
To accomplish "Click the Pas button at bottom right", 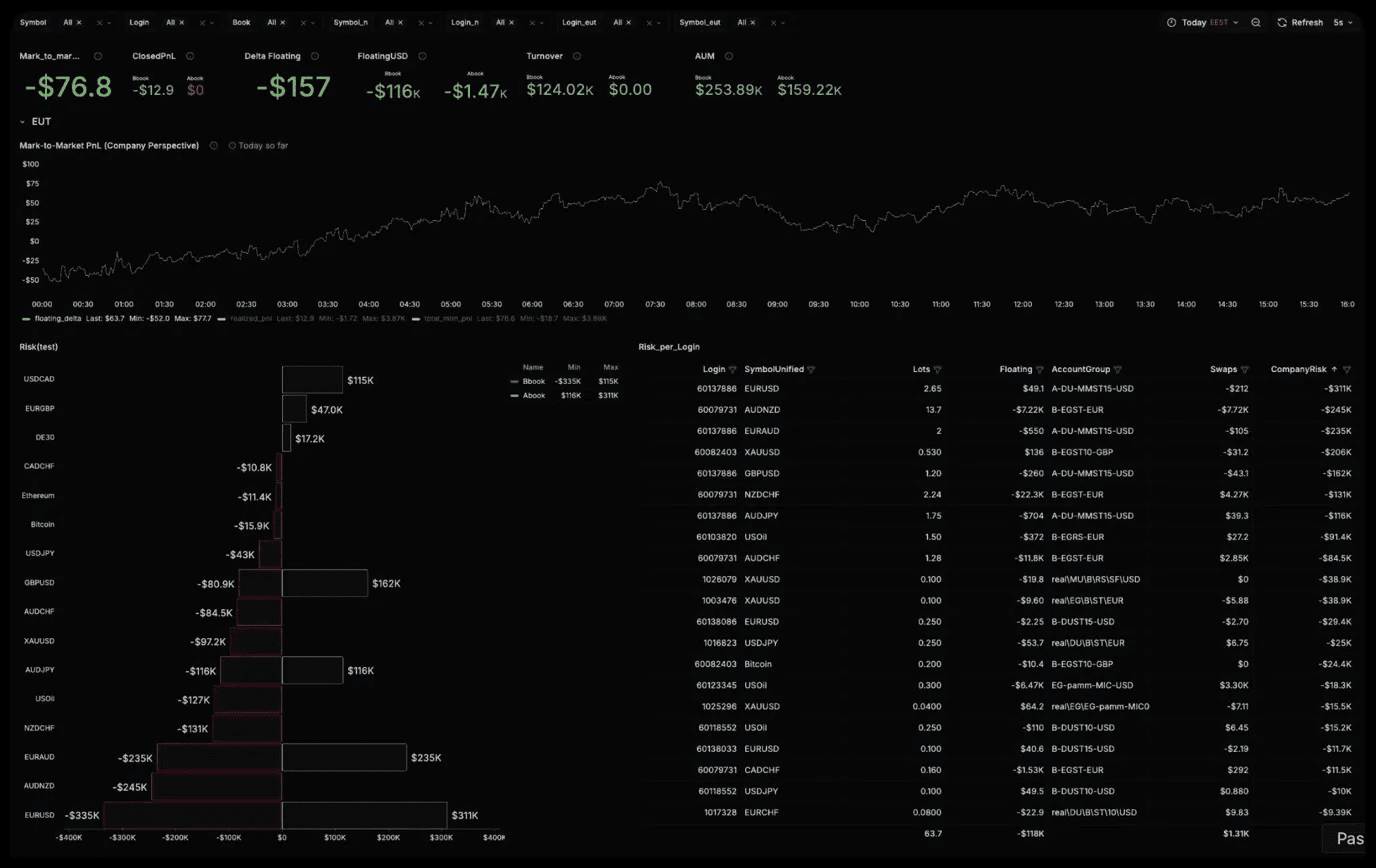I will [x=1351, y=838].
